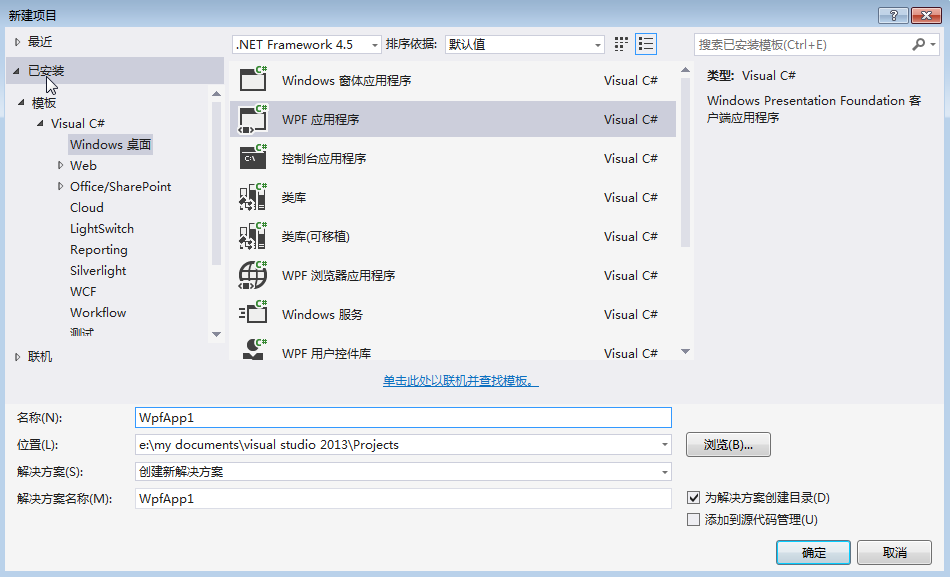Open the 排序依据 默认值 dropdown

524,45
